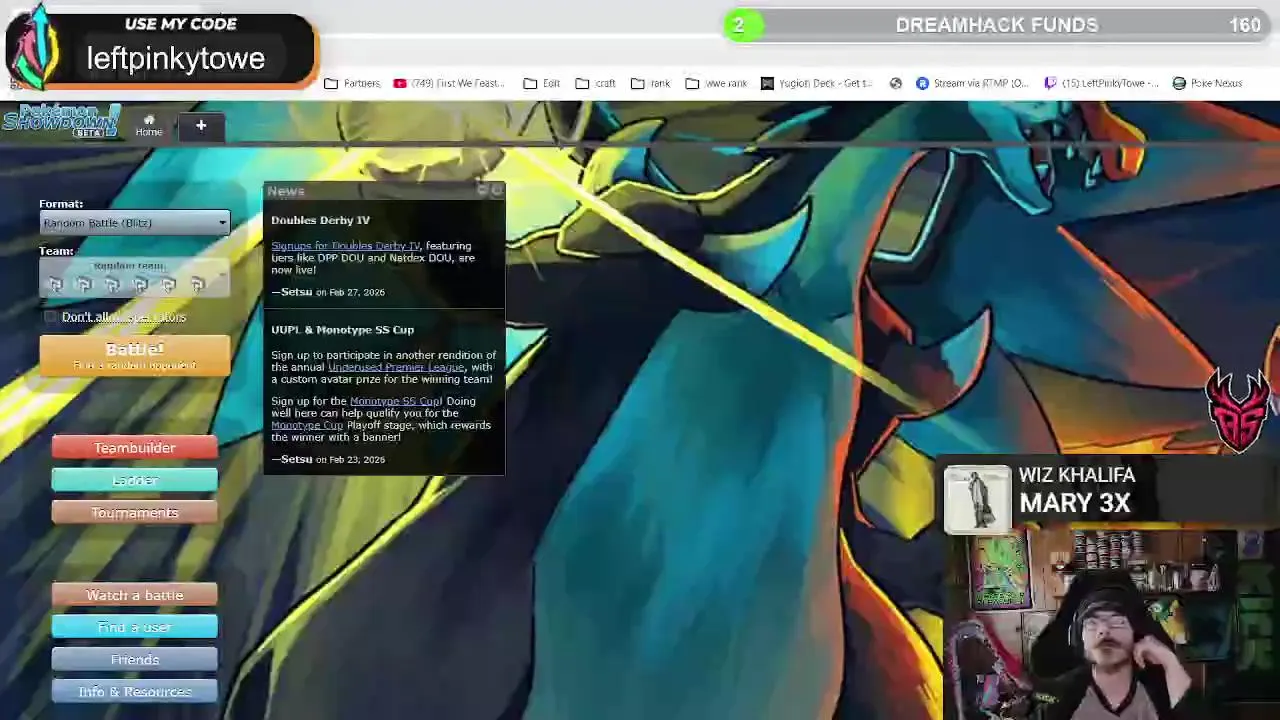The width and height of the screenshot is (1280, 720).
Task: Toggle Don't allow spectators checkbox
Action: click(51, 317)
